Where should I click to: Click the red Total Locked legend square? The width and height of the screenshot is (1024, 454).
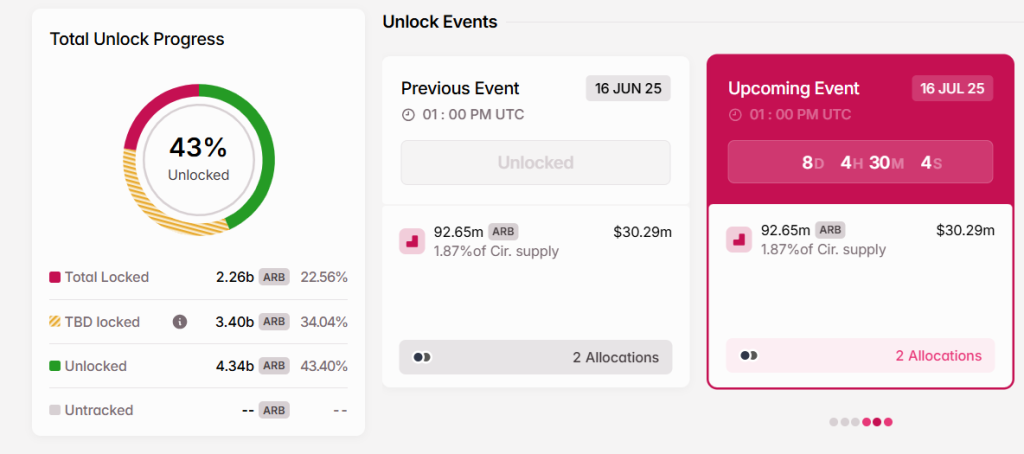55,277
